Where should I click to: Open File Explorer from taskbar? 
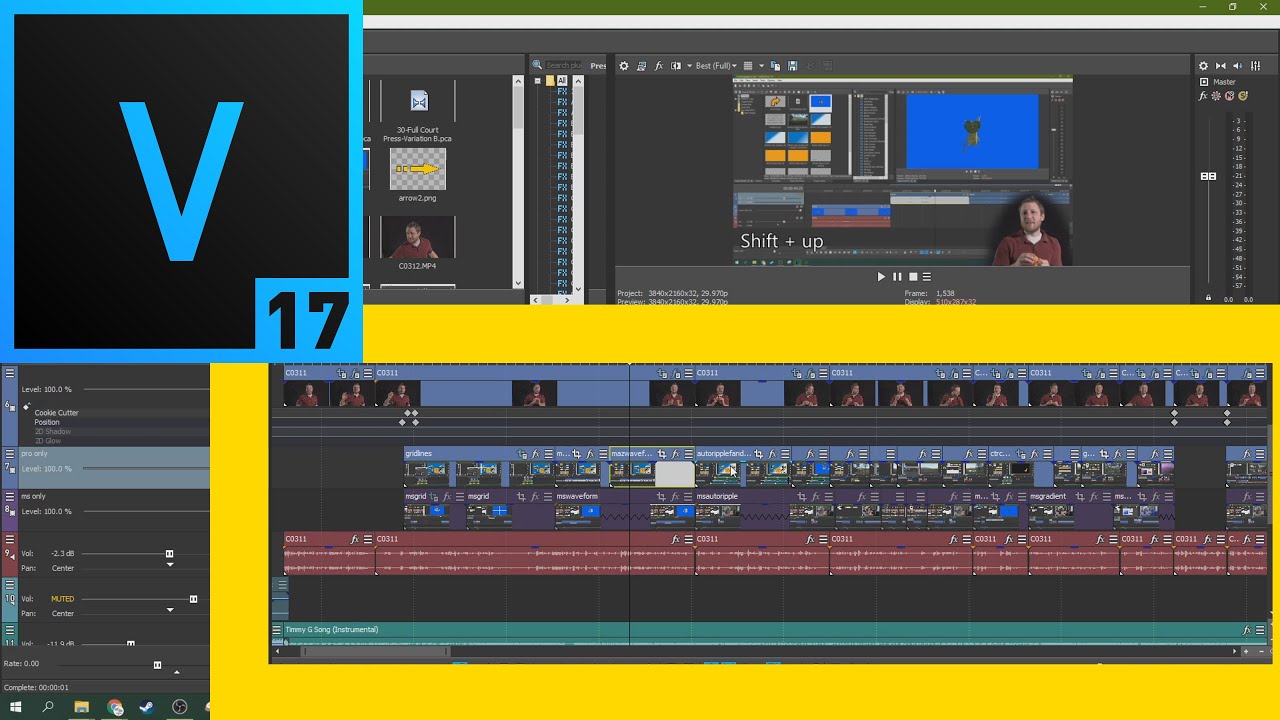pyautogui.click(x=81, y=707)
